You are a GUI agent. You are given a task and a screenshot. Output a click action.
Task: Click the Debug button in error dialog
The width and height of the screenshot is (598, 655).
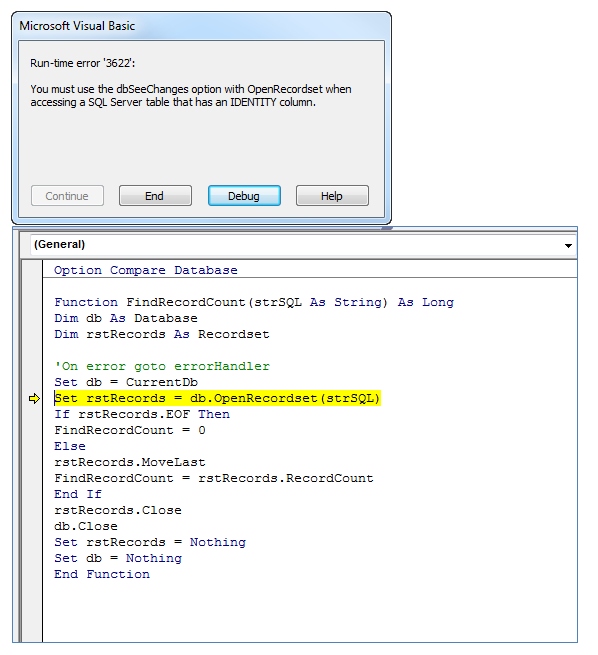click(x=244, y=195)
